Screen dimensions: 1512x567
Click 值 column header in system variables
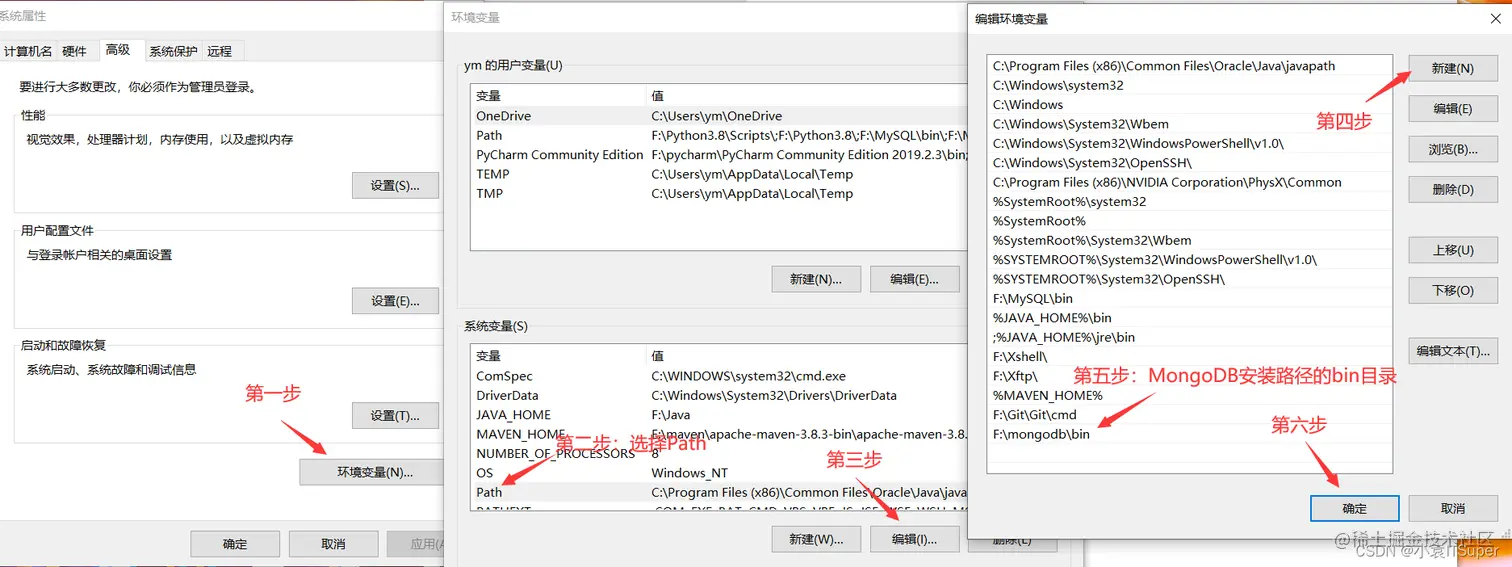[x=807, y=356]
